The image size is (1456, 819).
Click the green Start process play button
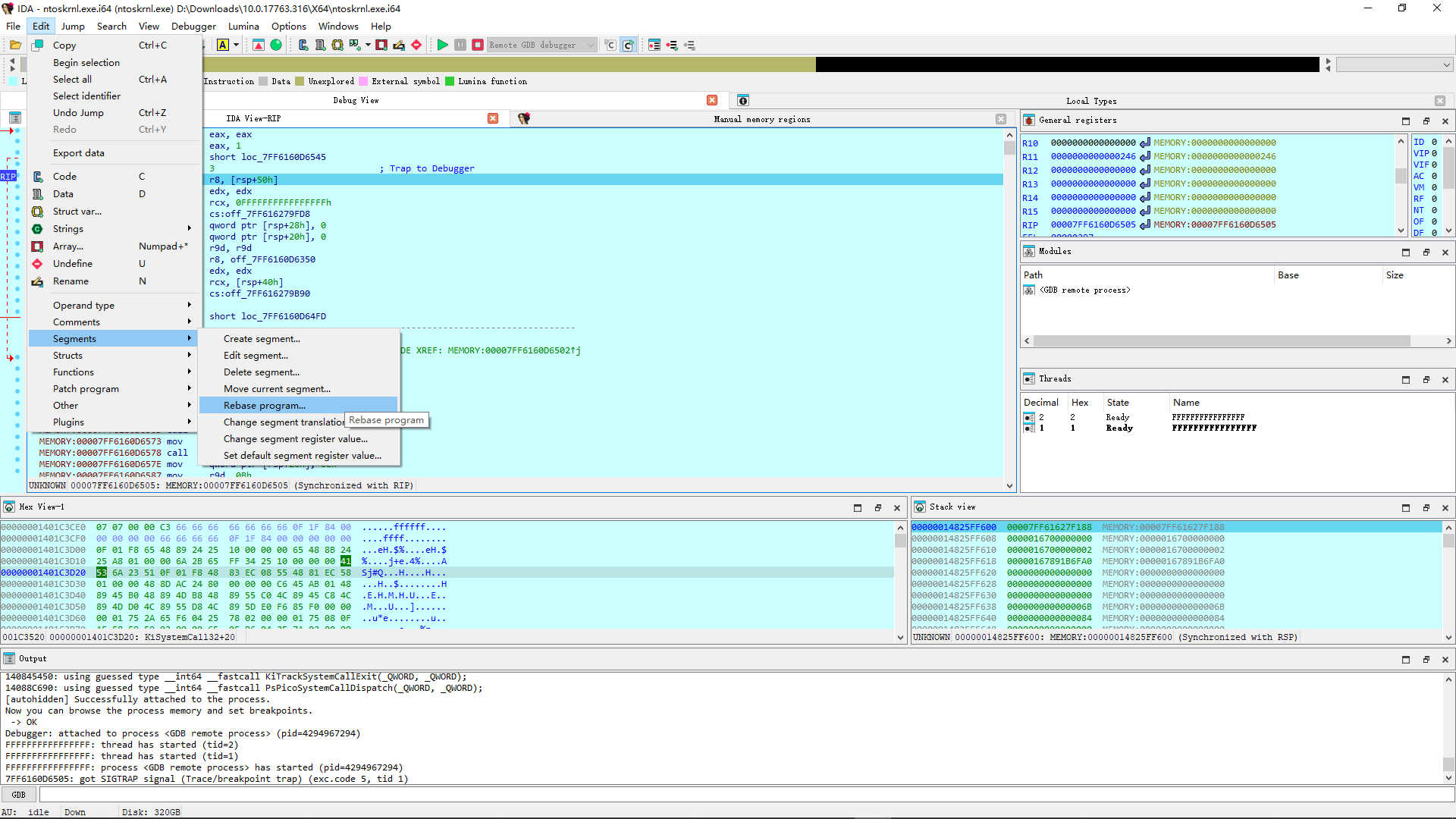click(442, 45)
